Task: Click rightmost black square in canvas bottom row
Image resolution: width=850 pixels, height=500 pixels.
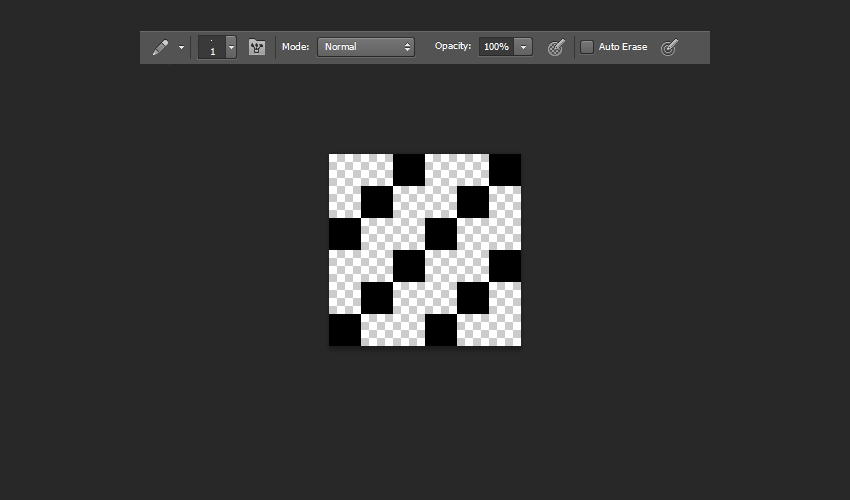Action: pyautogui.click(x=441, y=330)
